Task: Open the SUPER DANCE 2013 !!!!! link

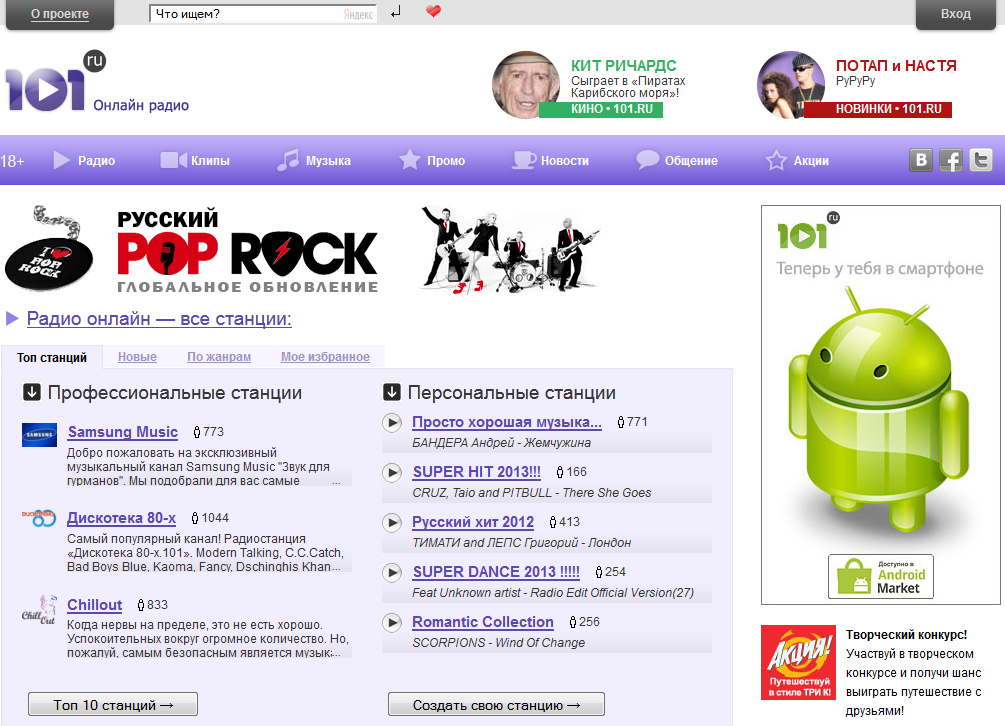Action: pos(496,572)
